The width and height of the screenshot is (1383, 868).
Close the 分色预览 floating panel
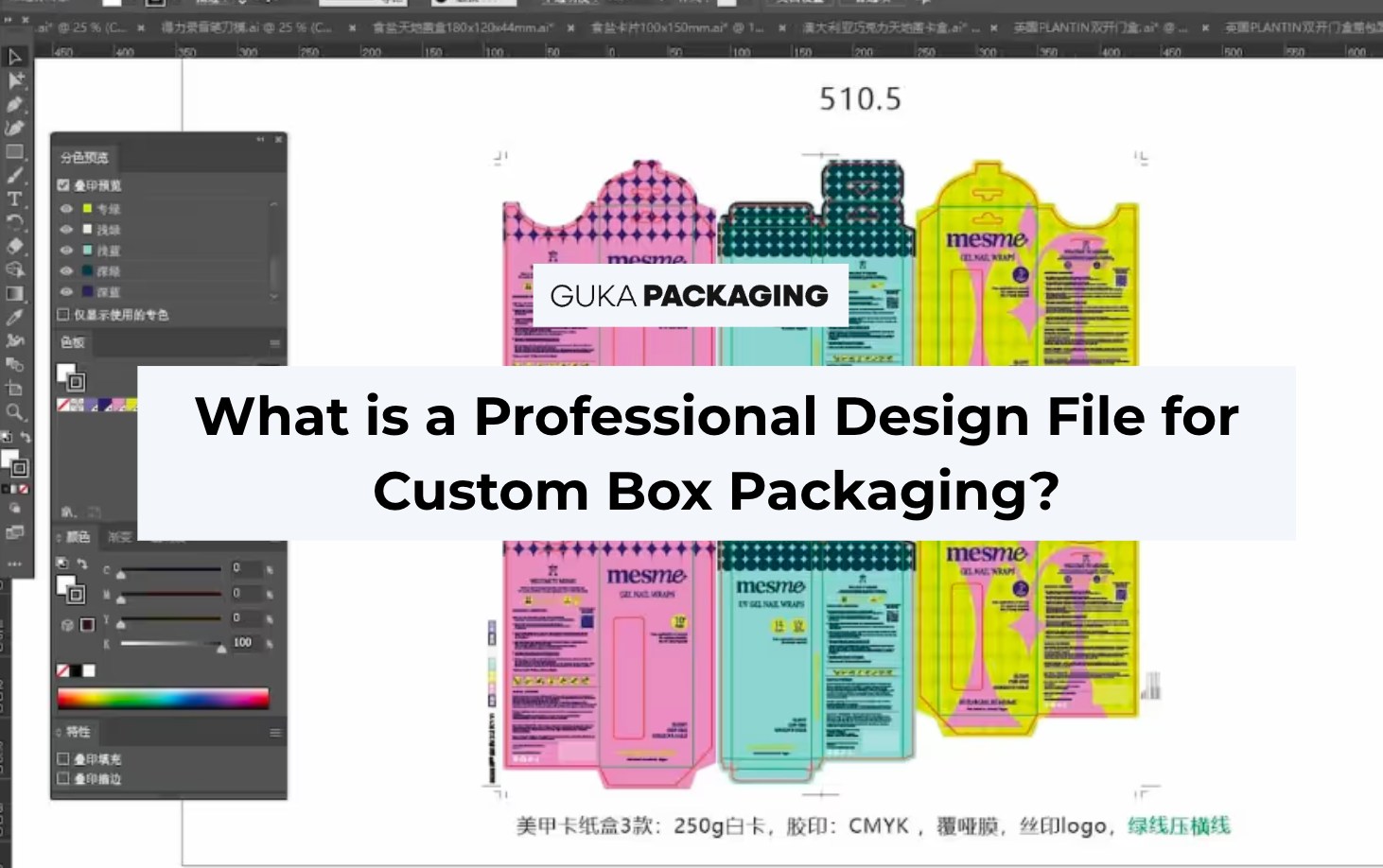coord(278,139)
